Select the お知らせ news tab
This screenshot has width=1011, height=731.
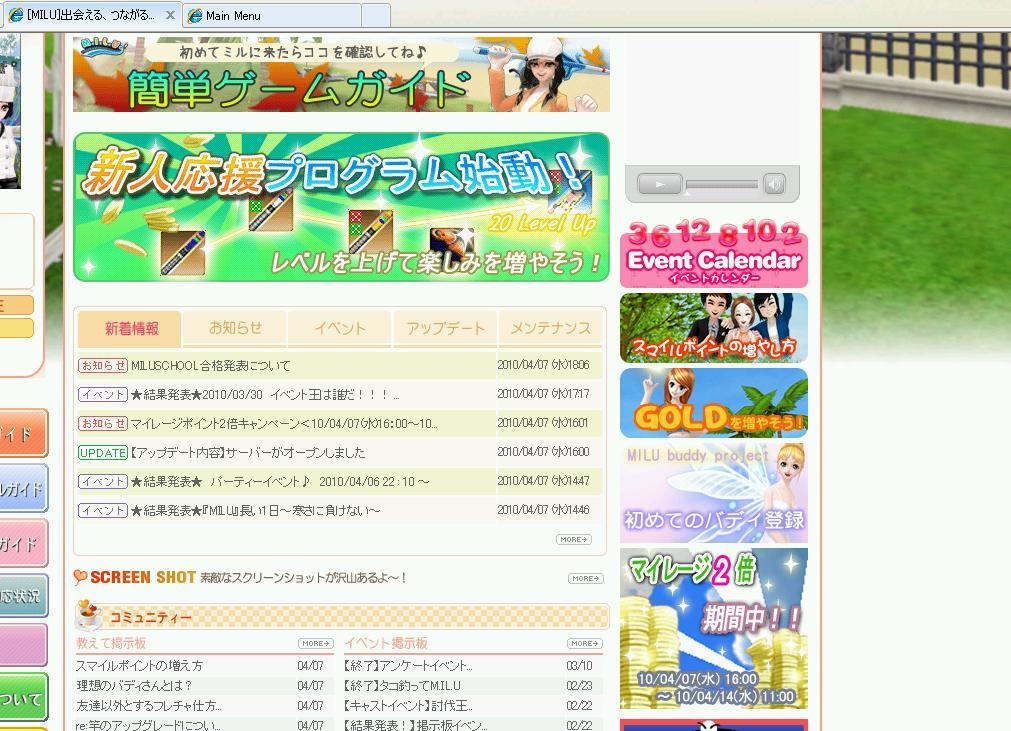235,328
